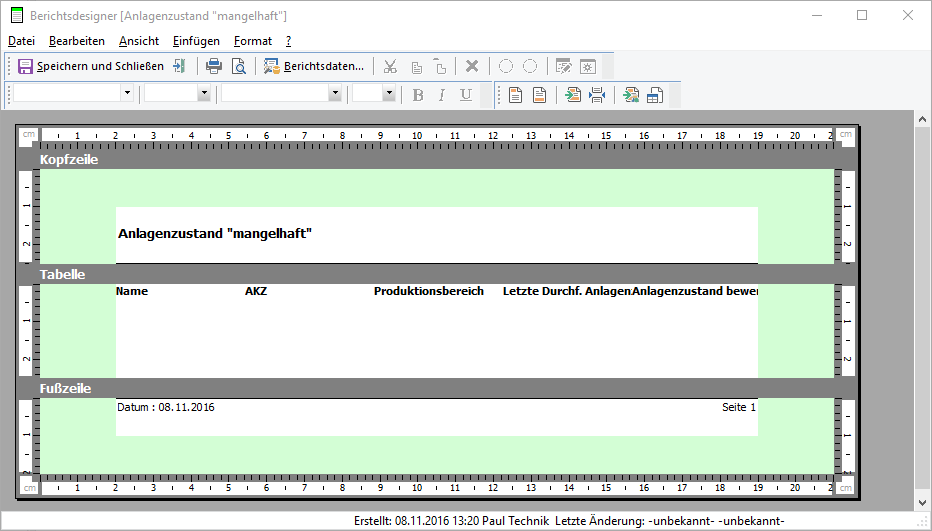Maximize the Berichtsdesigner window
The width and height of the screenshot is (932, 531).
pyautogui.click(x=862, y=15)
